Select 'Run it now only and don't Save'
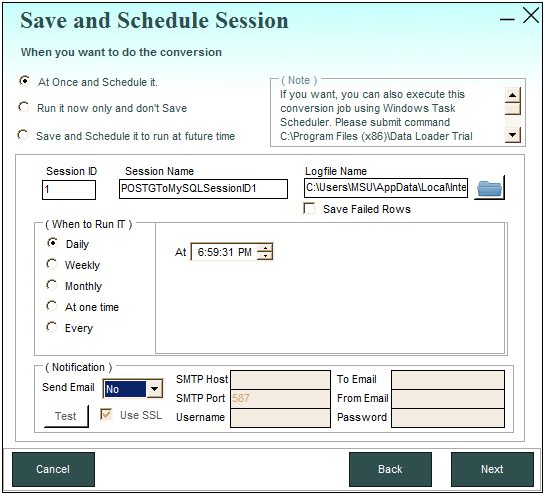Viewport: 544px width, 493px height. [x=24, y=107]
